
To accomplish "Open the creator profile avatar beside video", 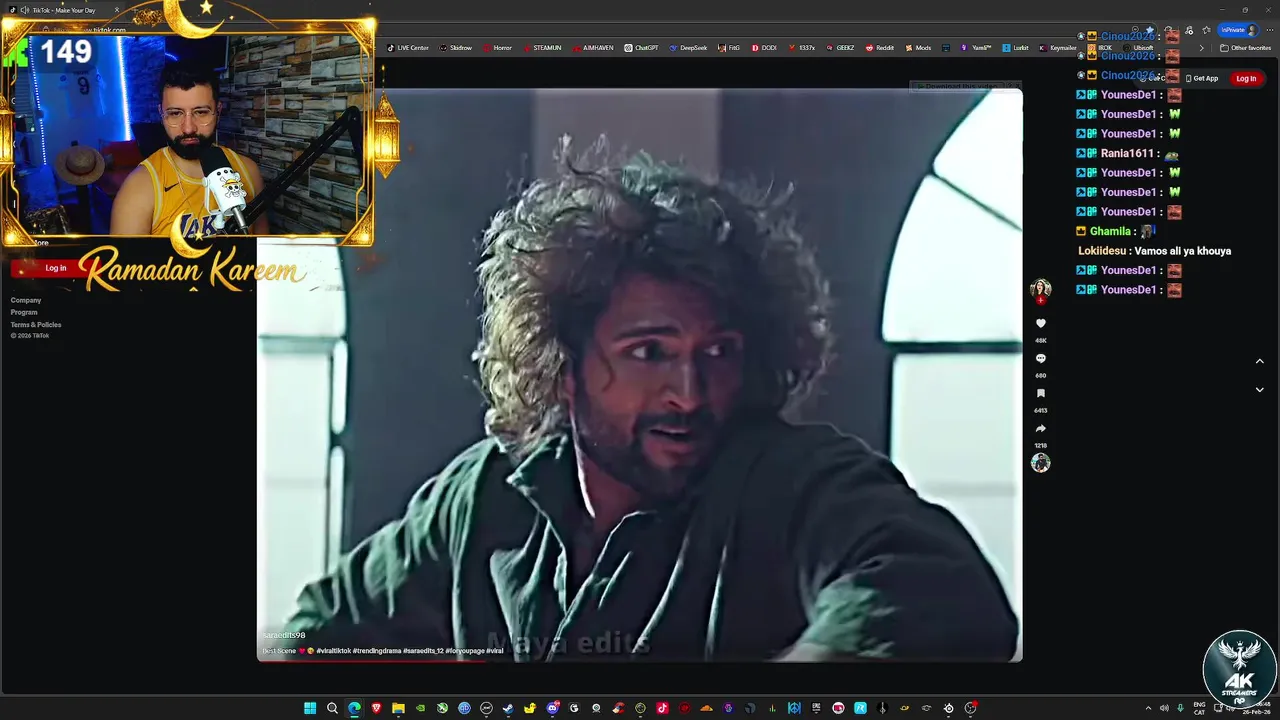I will coord(1040,289).
